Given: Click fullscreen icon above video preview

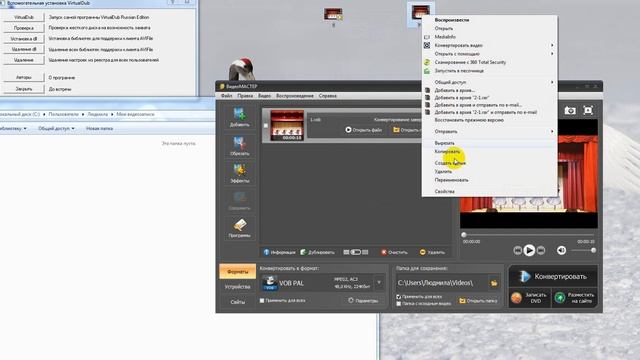Looking at the screenshot, I should (588, 111).
